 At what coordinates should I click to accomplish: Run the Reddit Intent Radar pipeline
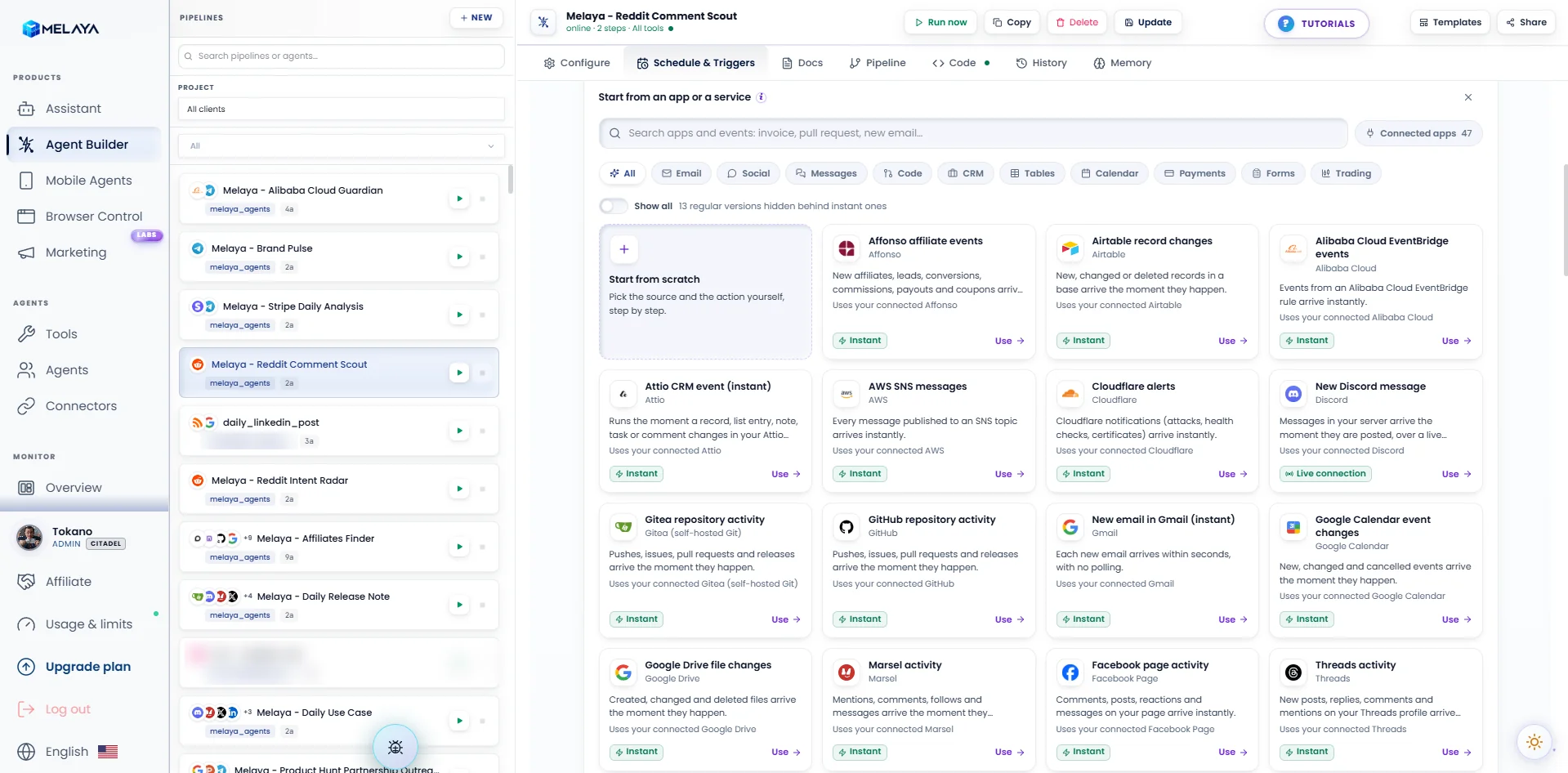459,489
